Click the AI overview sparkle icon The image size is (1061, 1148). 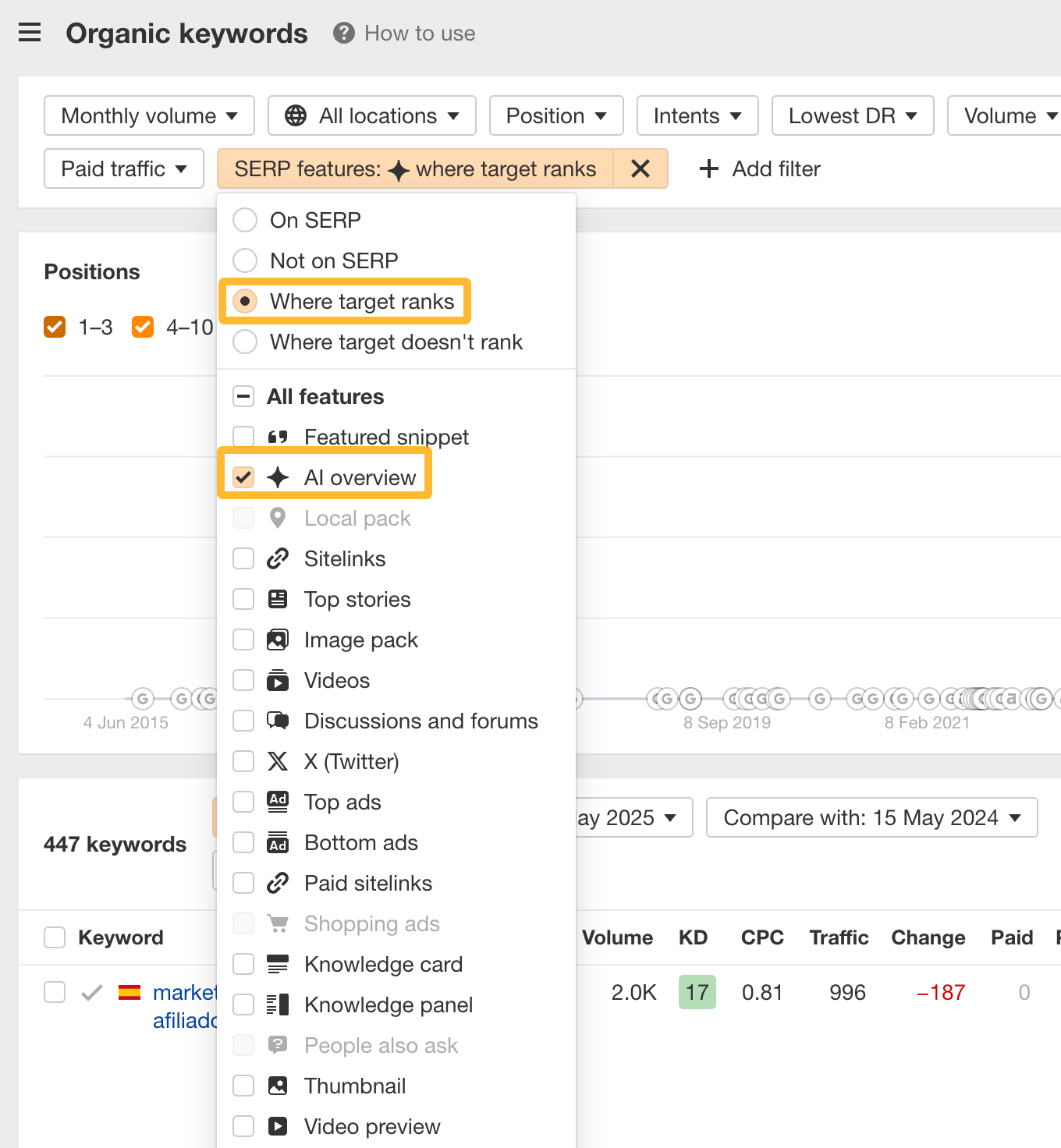click(278, 477)
